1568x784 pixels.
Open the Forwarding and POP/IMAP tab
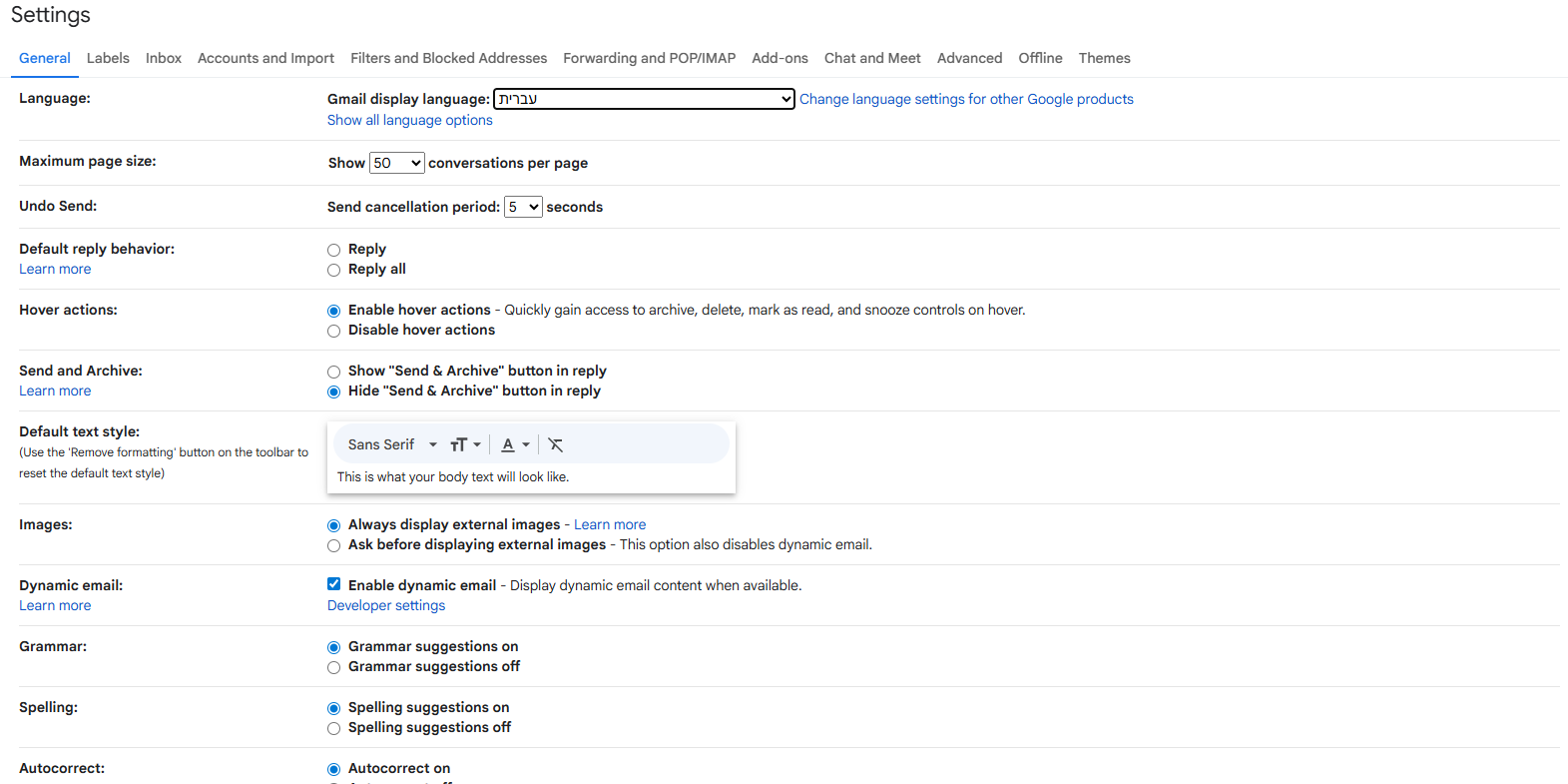pyautogui.click(x=649, y=58)
